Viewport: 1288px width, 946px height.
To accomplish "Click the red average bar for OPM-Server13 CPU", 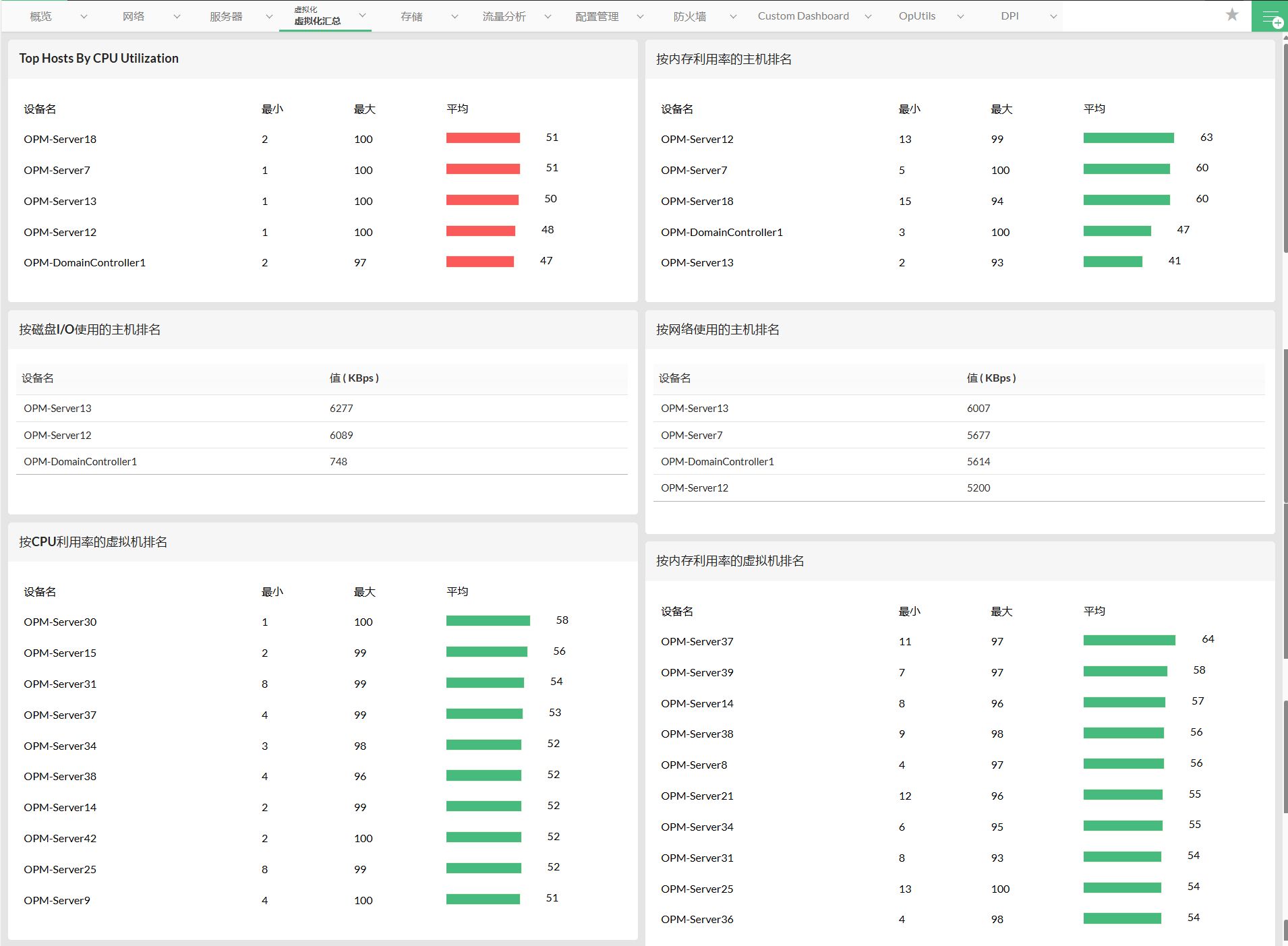I will click(x=482, y=200).
